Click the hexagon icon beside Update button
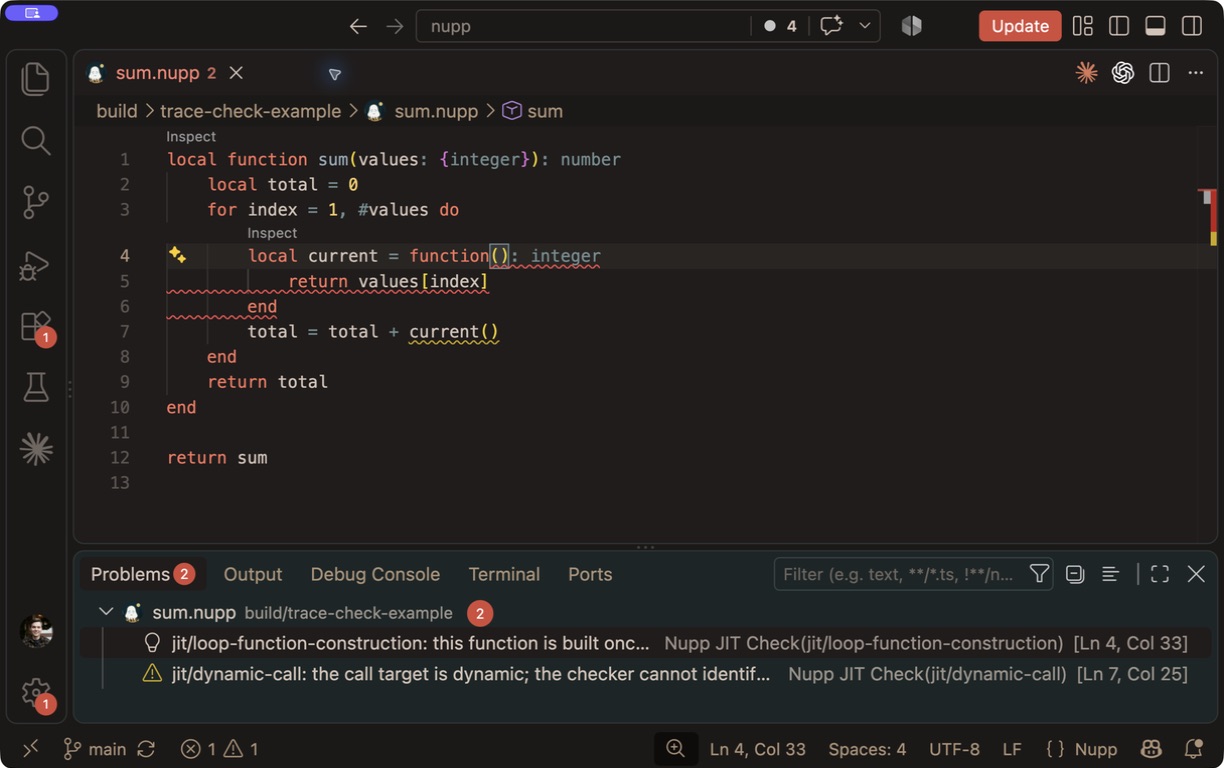The width and height of the screenshot is (1224, 768). click(911, 26)
